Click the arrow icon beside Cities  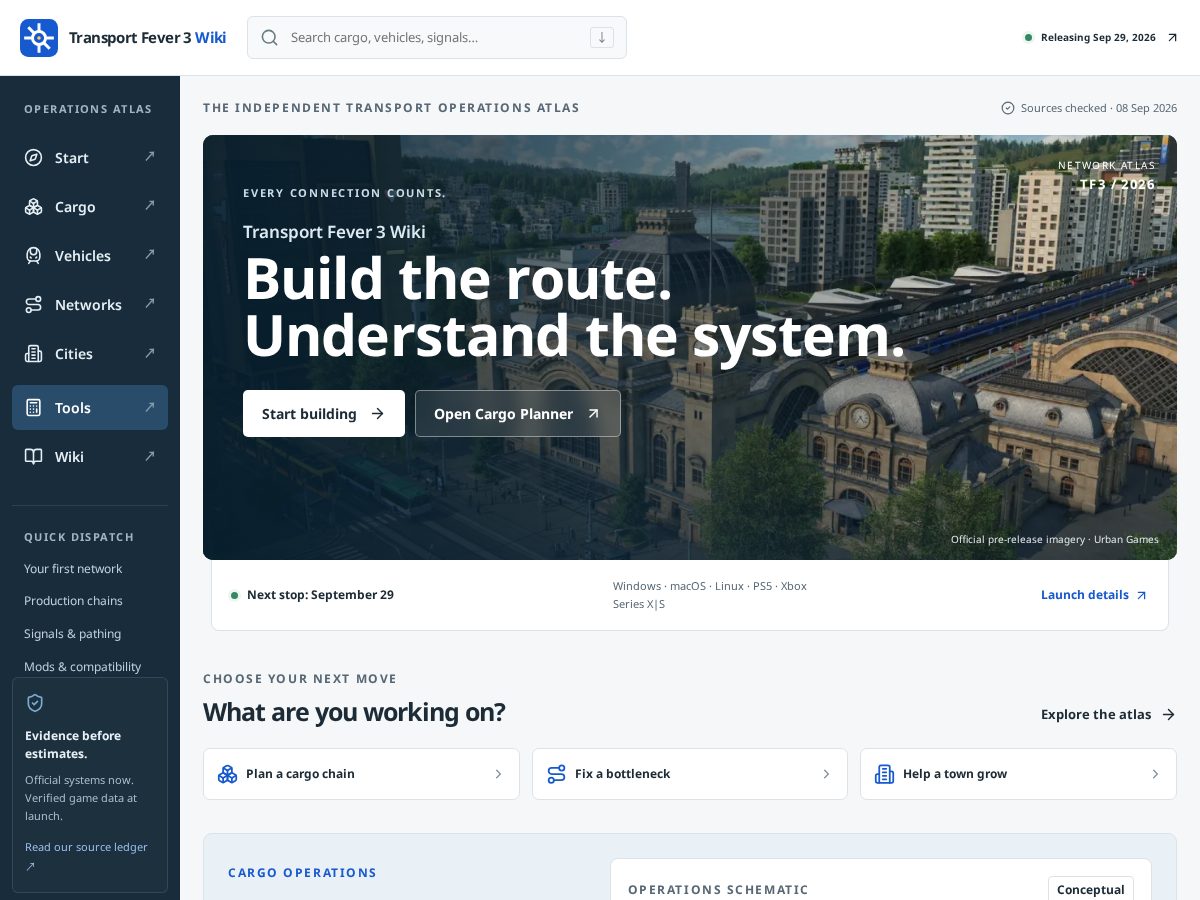(150, 352)
